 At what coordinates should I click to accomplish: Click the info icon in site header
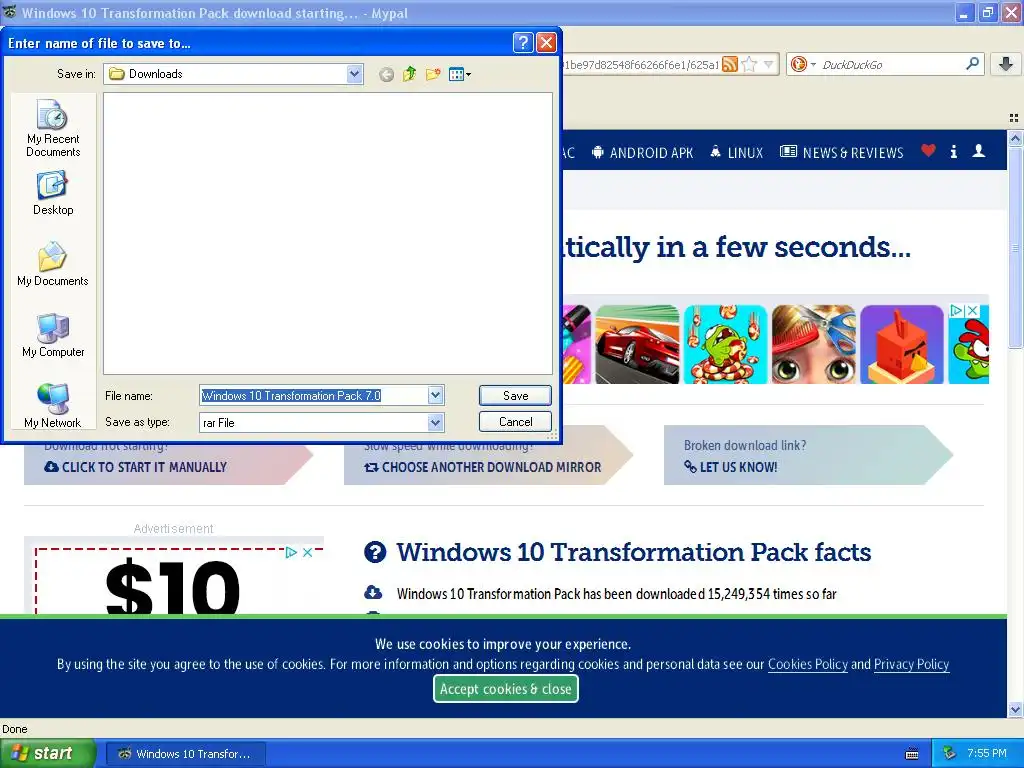click(x=953, y=152)
